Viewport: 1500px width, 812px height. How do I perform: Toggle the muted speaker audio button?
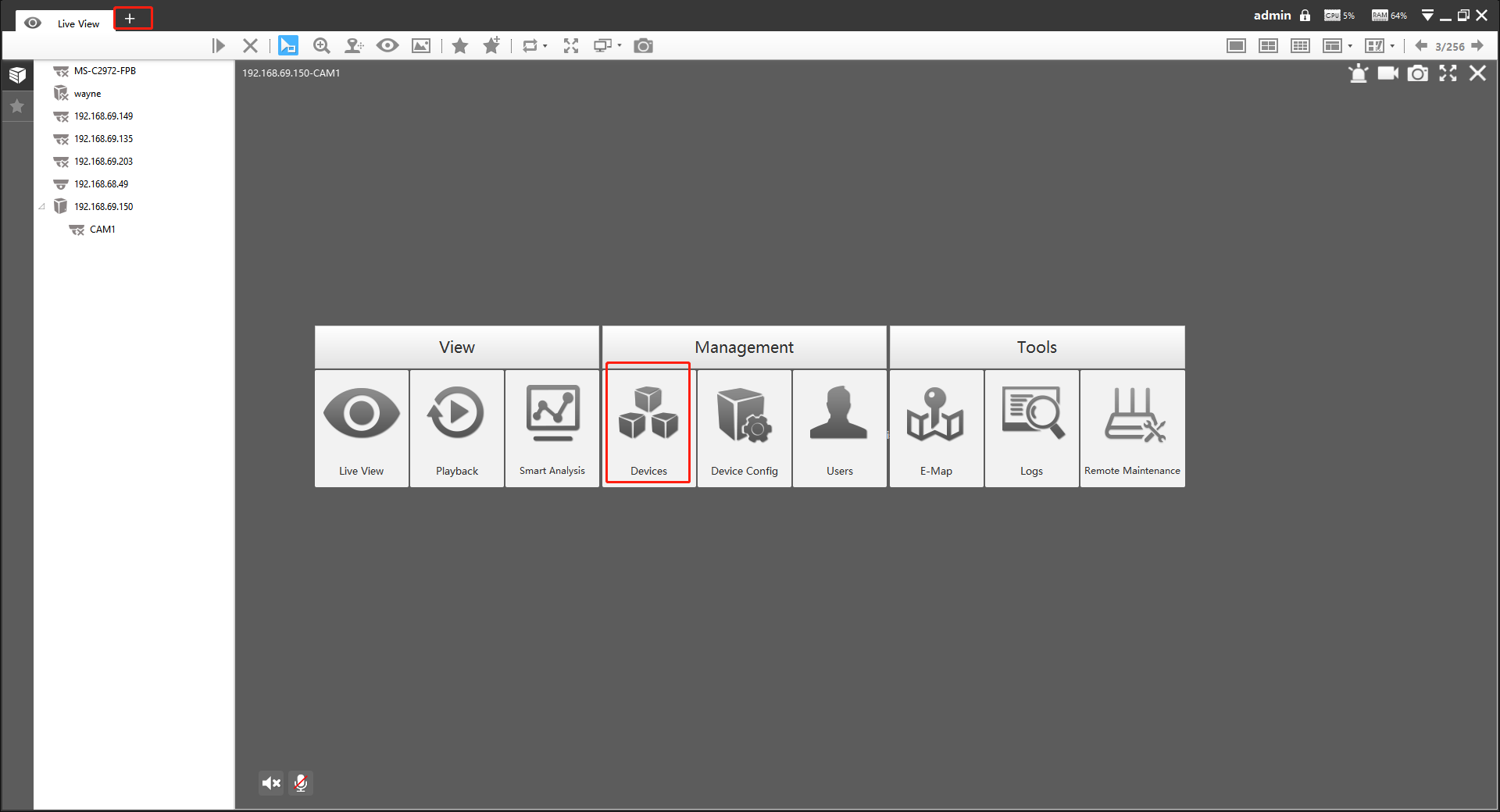[271, 783]
